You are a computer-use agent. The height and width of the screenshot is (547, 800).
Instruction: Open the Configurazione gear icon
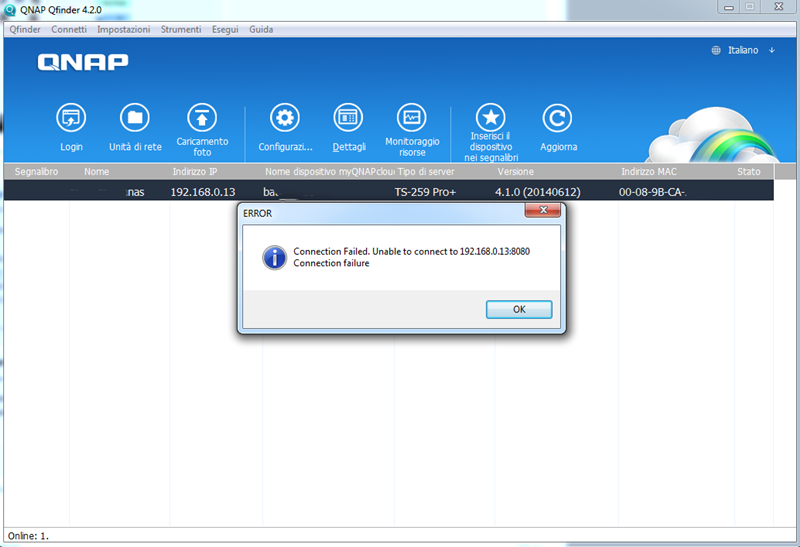tap(285, 118)
